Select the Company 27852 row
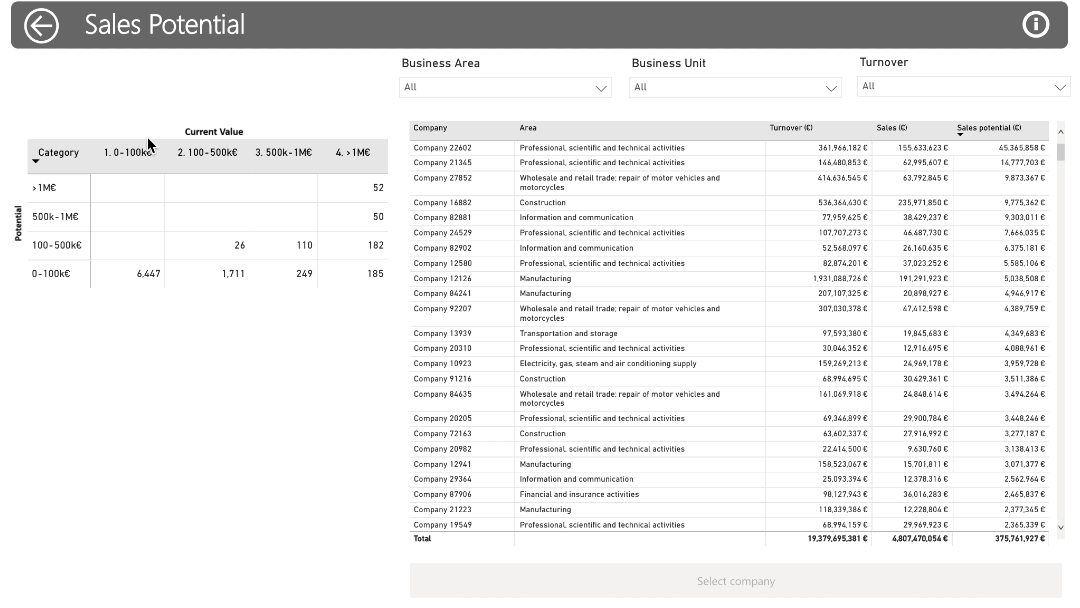This screenshot has height=608, width=1080. point(729,183)
